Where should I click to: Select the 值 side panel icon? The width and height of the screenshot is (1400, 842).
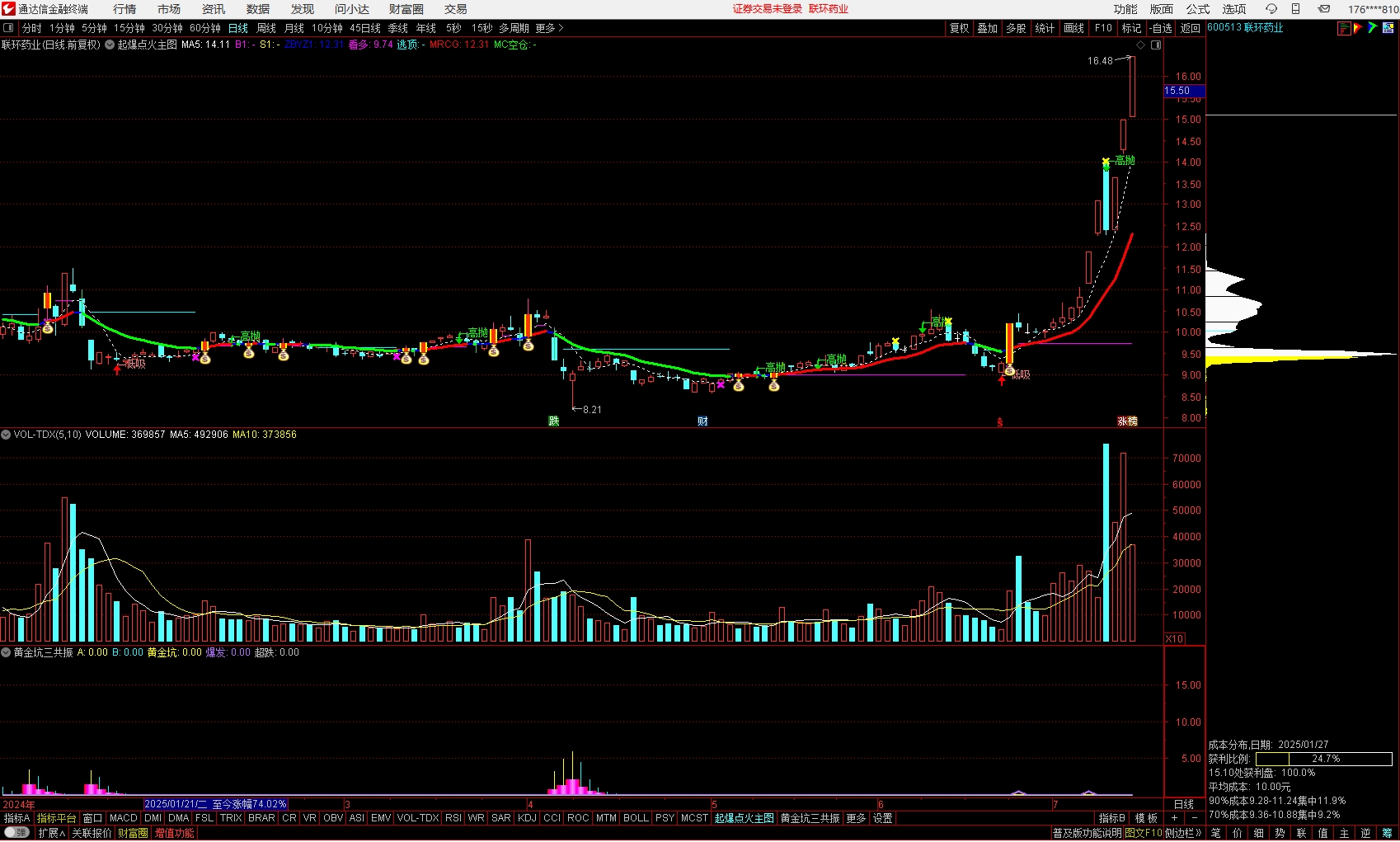tap(1323, 834)
